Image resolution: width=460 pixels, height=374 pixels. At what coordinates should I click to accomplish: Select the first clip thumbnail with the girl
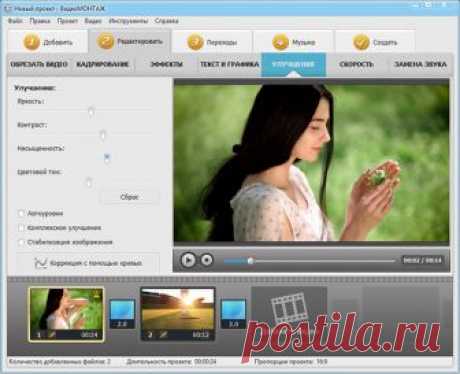(67, 314)
